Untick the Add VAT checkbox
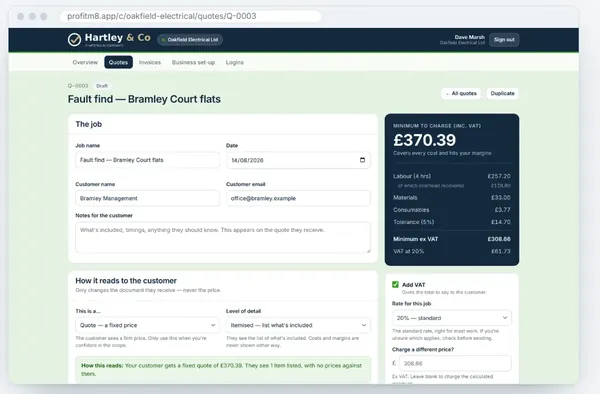 (x=395, y=285)
